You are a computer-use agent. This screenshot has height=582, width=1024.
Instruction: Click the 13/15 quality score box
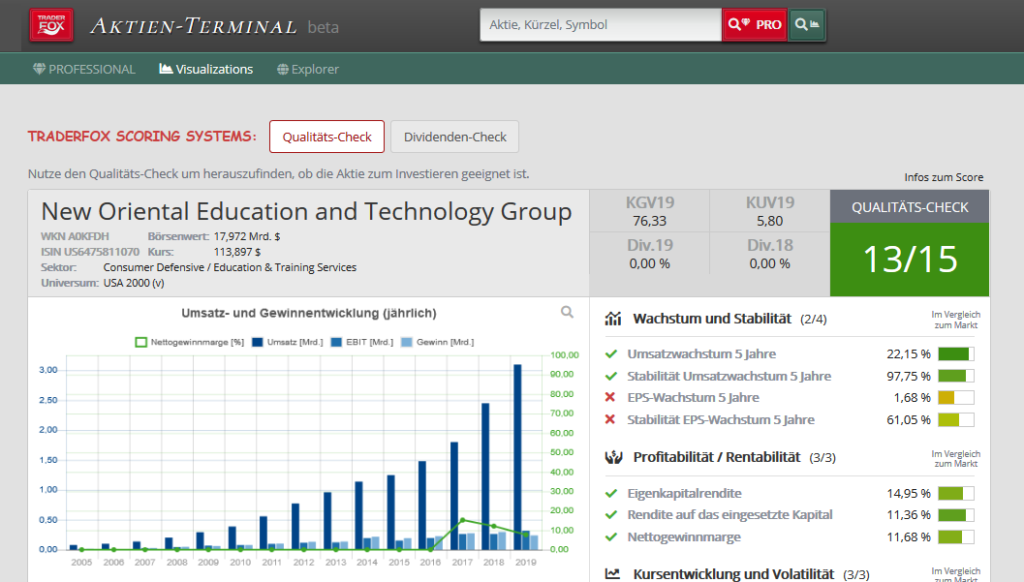[910, 259]
